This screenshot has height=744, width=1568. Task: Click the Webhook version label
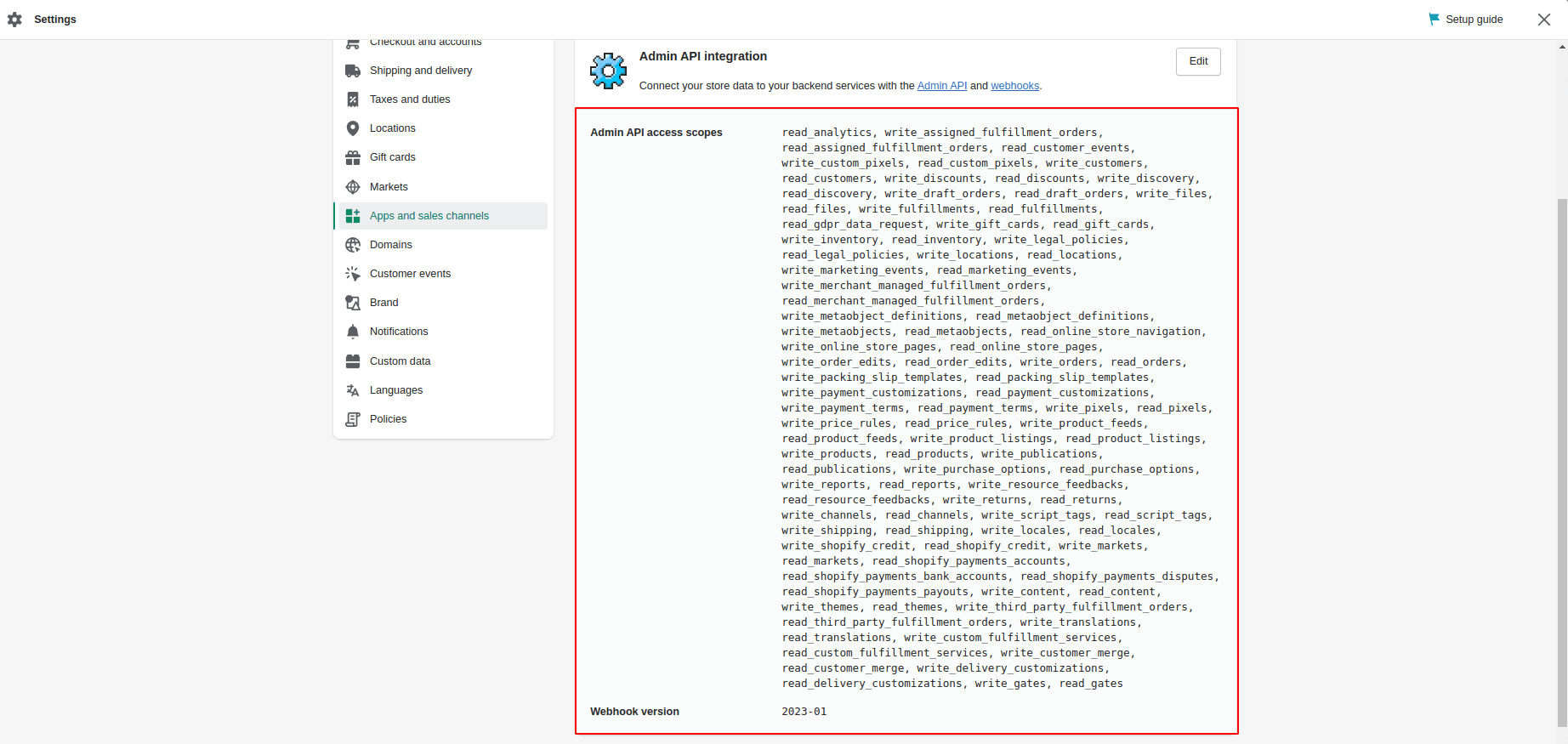pyautogui.click(x=634, y=712)
